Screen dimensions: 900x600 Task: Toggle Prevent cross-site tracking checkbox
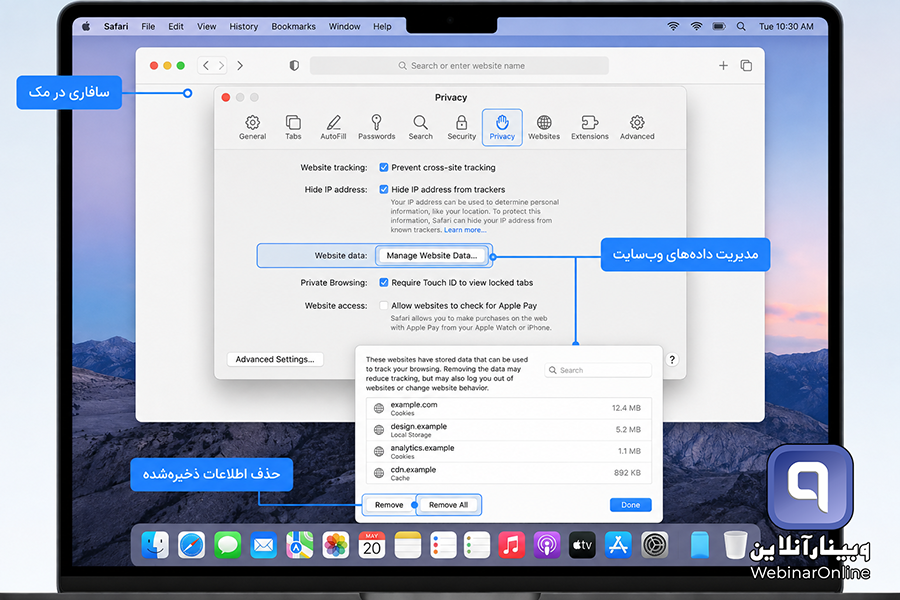point(383,168)
